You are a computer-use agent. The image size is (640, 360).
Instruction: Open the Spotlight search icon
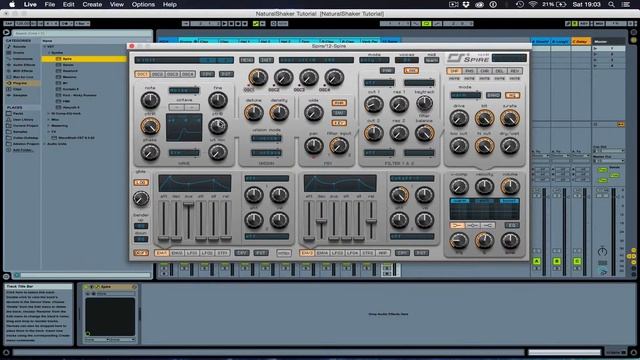coord(611,4)
